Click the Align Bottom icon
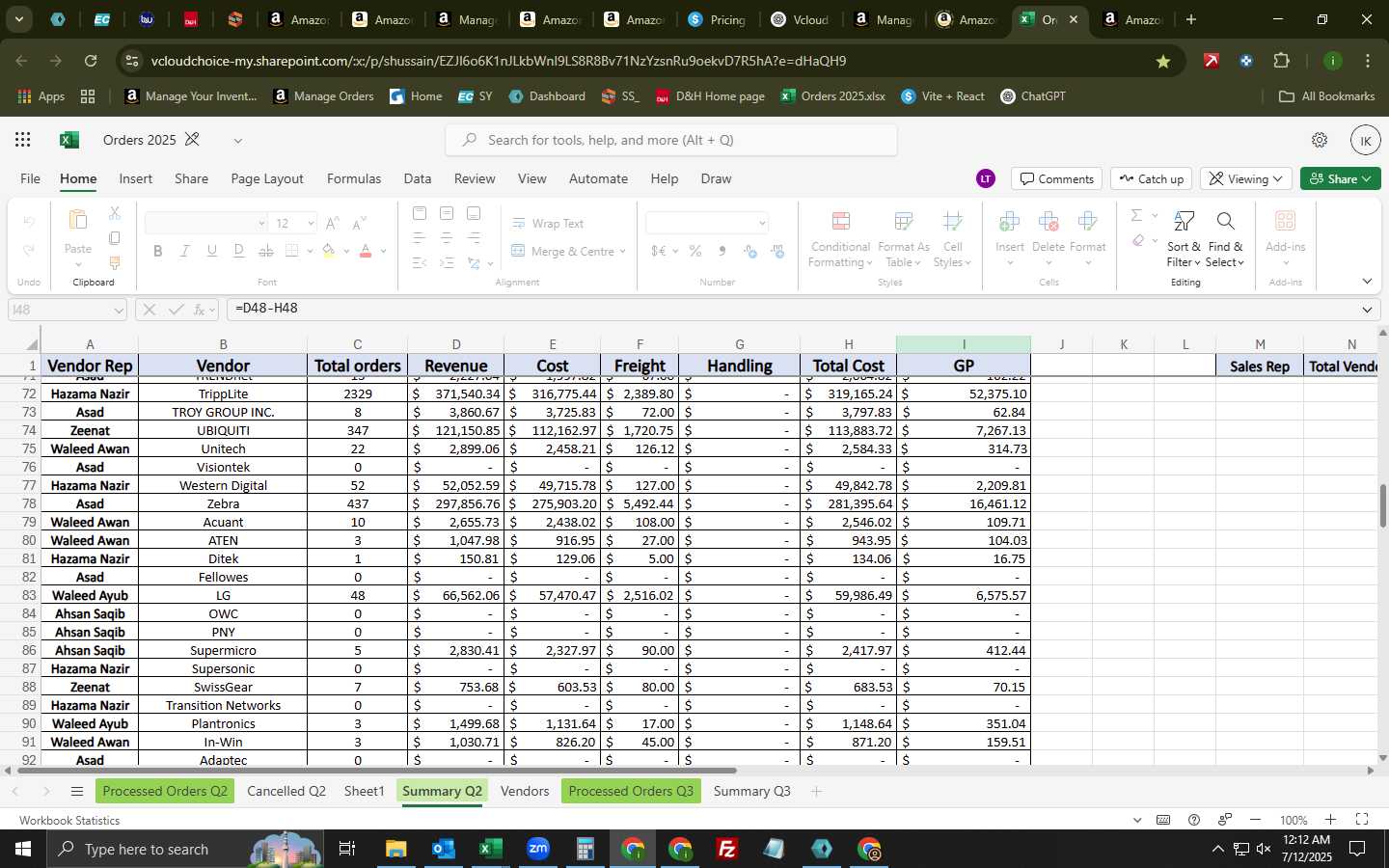 [x=473, y=213]
